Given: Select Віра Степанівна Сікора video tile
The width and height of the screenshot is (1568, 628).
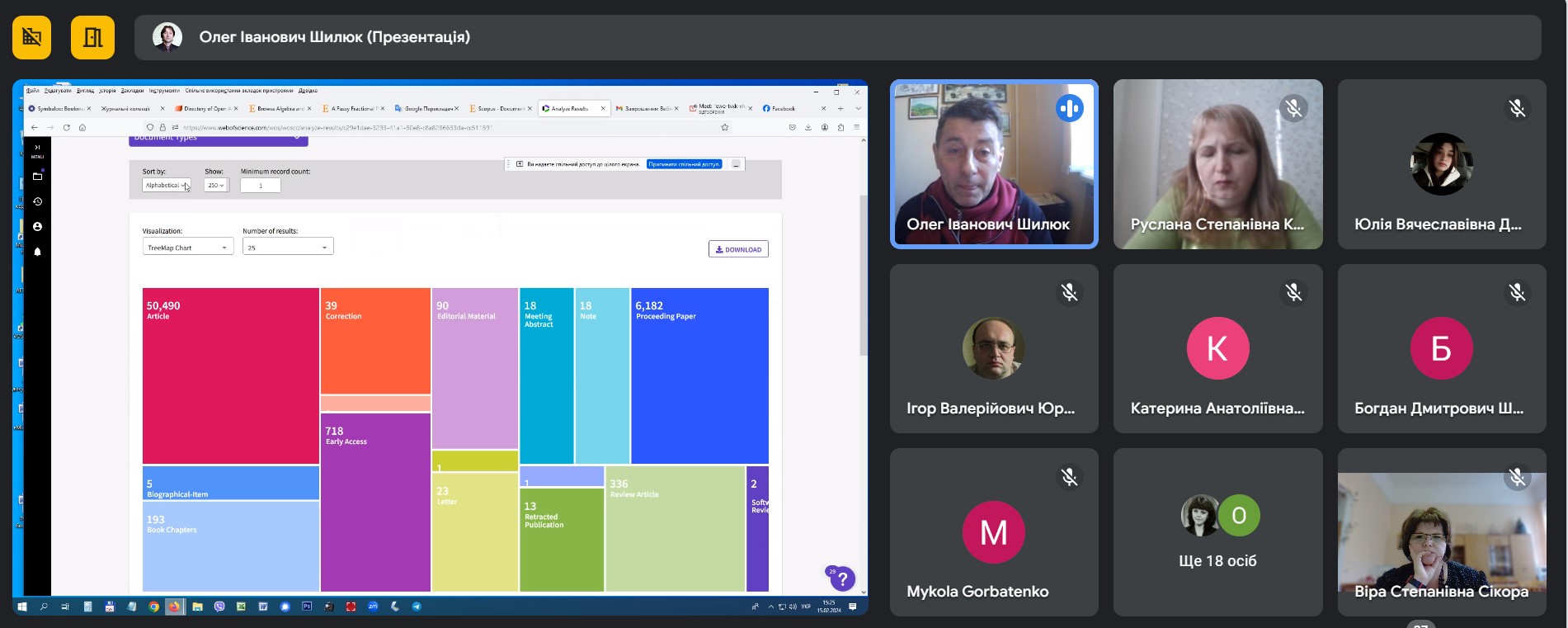Looking at the screenshot, I should [x=1442, y=532].
